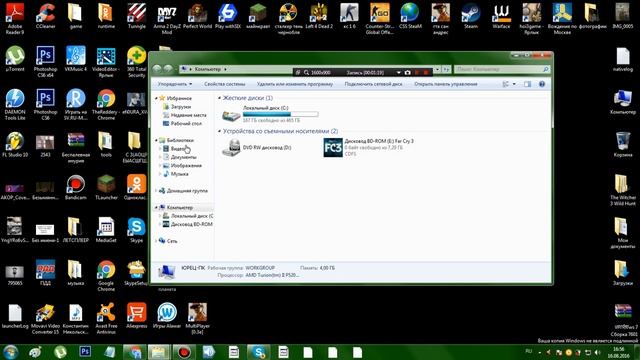Open the Упорядочить dropdown menu

click(x=175, y=84)
